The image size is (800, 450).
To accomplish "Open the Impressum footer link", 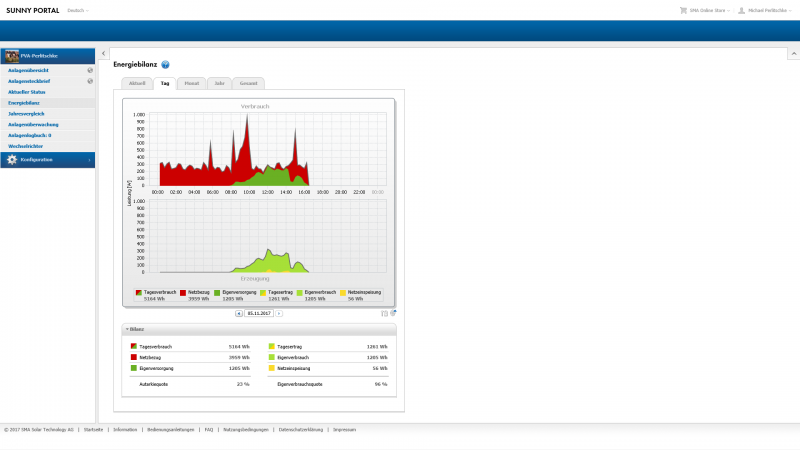I will pyautogui.click(x=344, y=430).
